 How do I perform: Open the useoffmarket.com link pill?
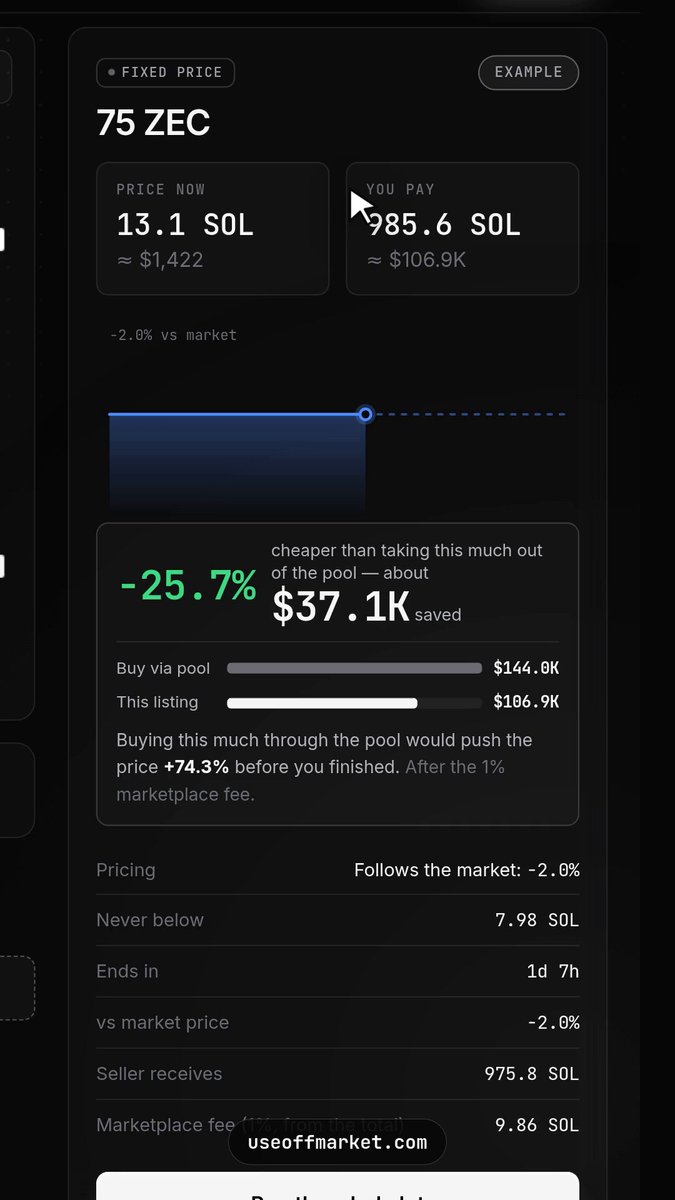338,1142
